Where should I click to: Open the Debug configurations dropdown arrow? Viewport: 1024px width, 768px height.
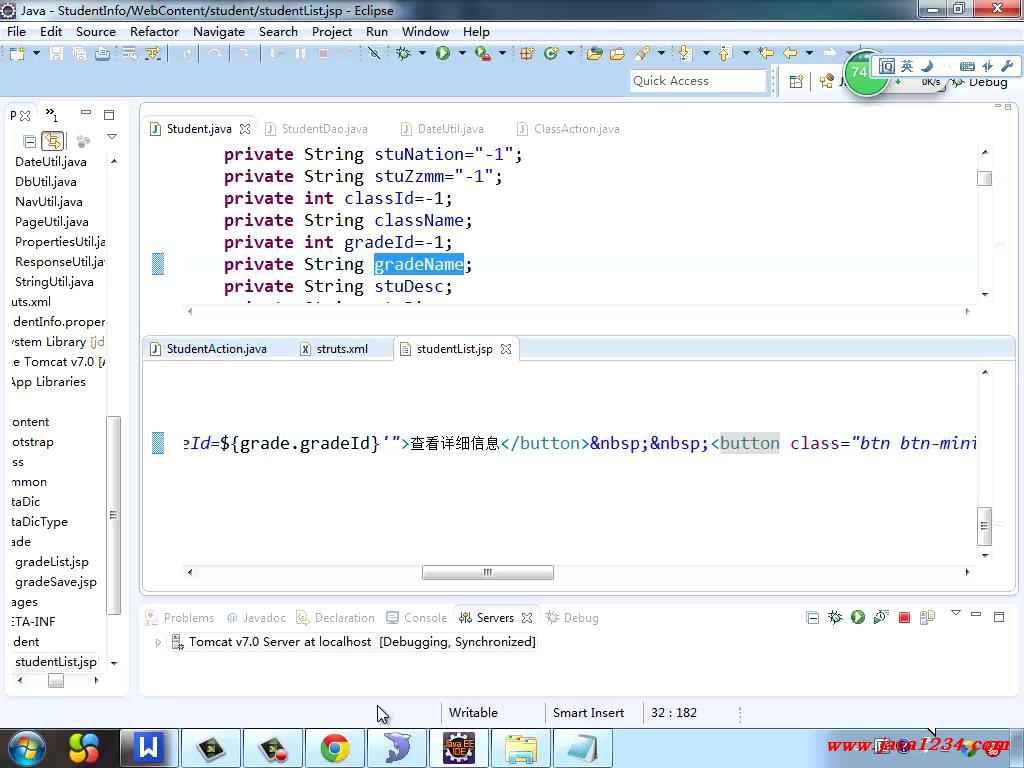tap(423, 54)
